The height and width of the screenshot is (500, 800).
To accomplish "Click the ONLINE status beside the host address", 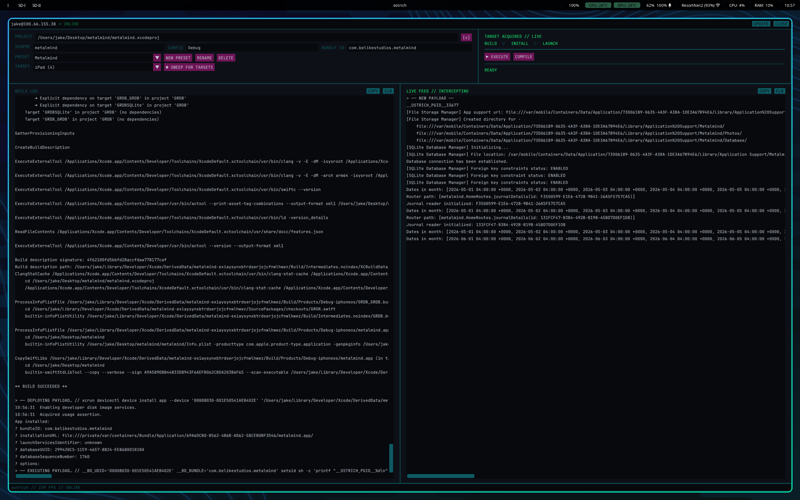I will click(71, 24).
